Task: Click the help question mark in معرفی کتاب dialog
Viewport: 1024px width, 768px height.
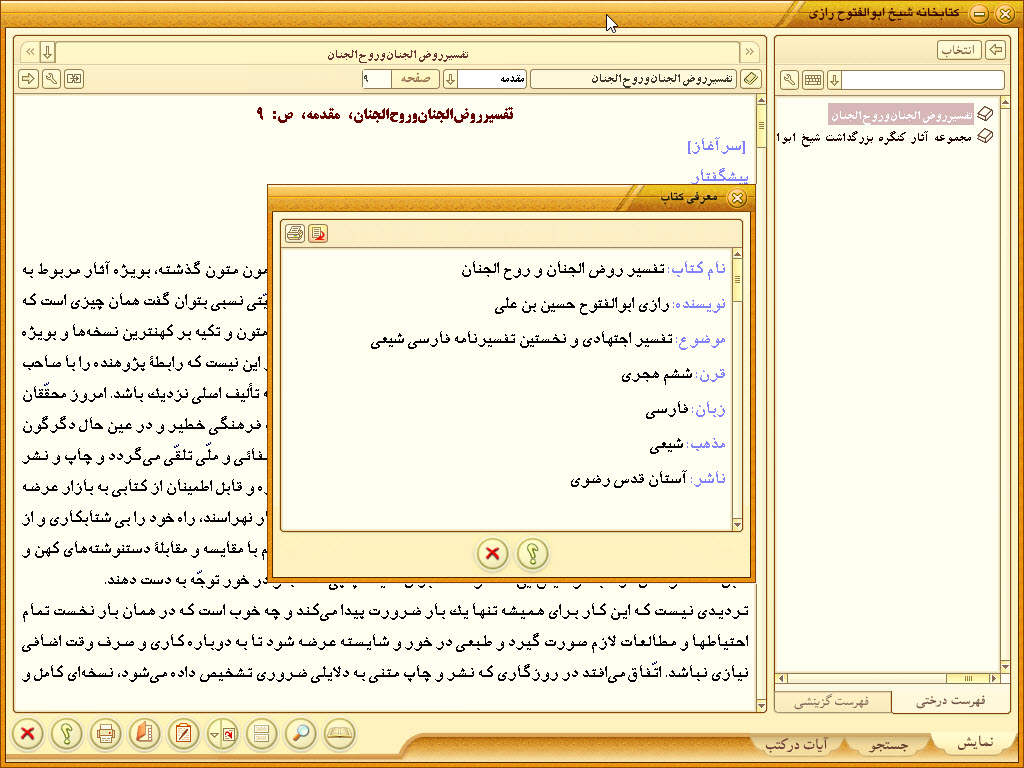Action: [x=532, y=554]
